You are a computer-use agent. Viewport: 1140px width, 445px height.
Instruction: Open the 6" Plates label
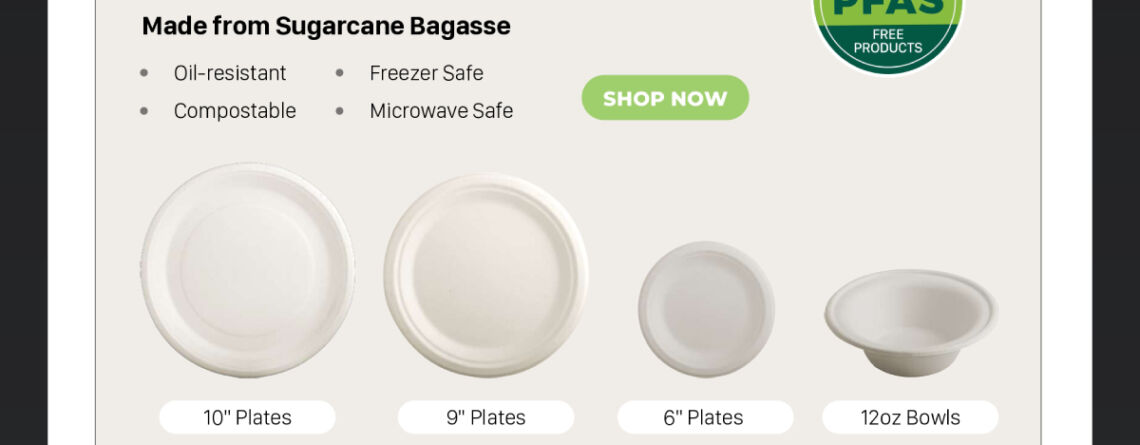(x=705, y=417)
